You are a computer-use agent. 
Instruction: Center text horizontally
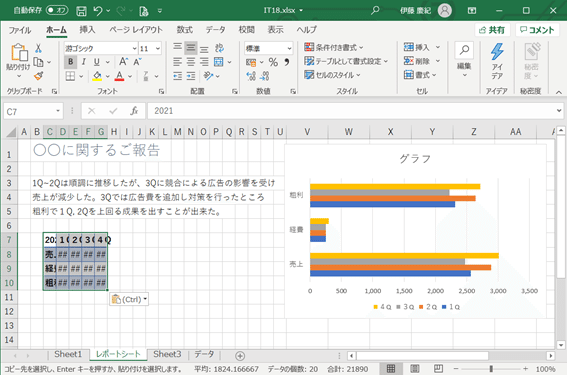point(191,62)
